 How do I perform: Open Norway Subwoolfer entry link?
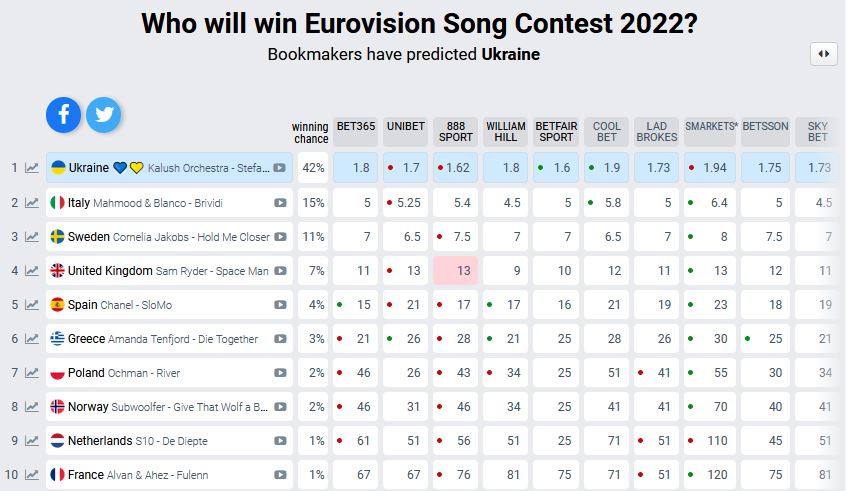point(160,407)
